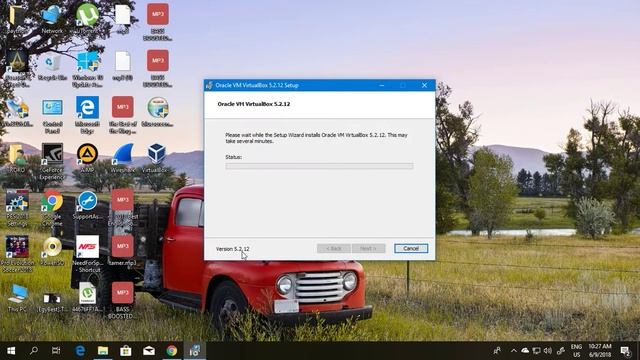Viewport: 640px width, 360px height.
Task: Select the AIMP desktop shortcut
Action: point(87,158)
